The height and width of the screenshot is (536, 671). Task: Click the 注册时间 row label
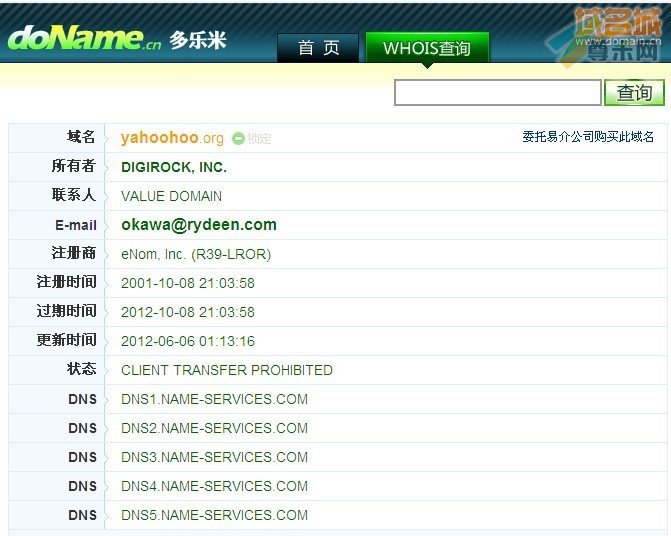[x=66, y=282]
